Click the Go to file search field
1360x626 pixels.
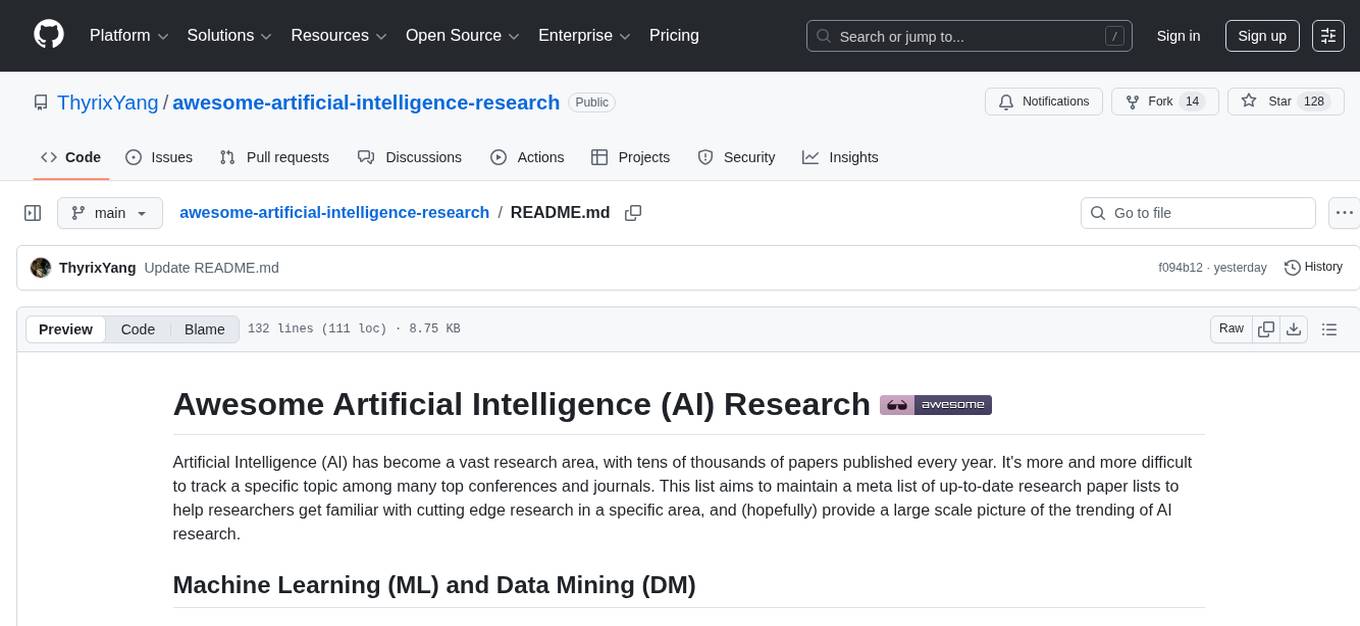1197,212
